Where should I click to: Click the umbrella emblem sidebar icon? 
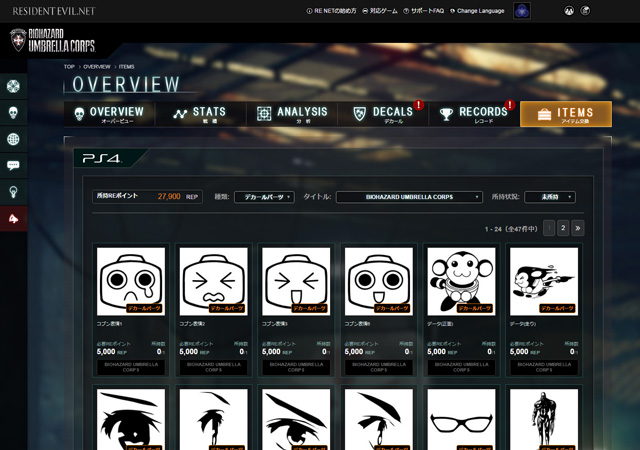click(x=13, y=87)
